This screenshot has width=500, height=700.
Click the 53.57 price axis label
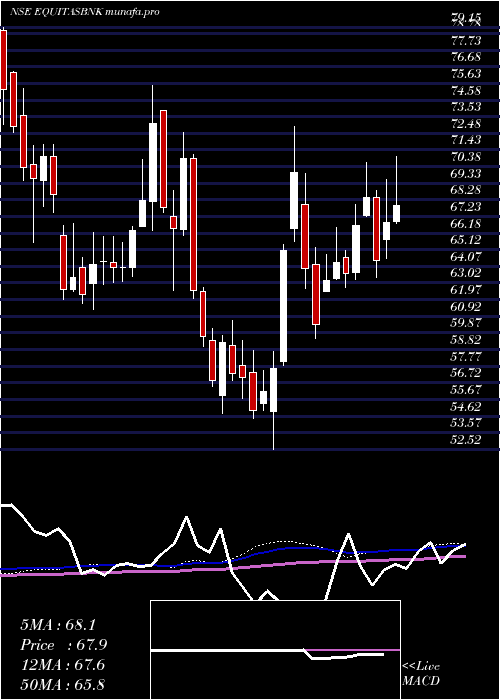click(x=466, y=423)
